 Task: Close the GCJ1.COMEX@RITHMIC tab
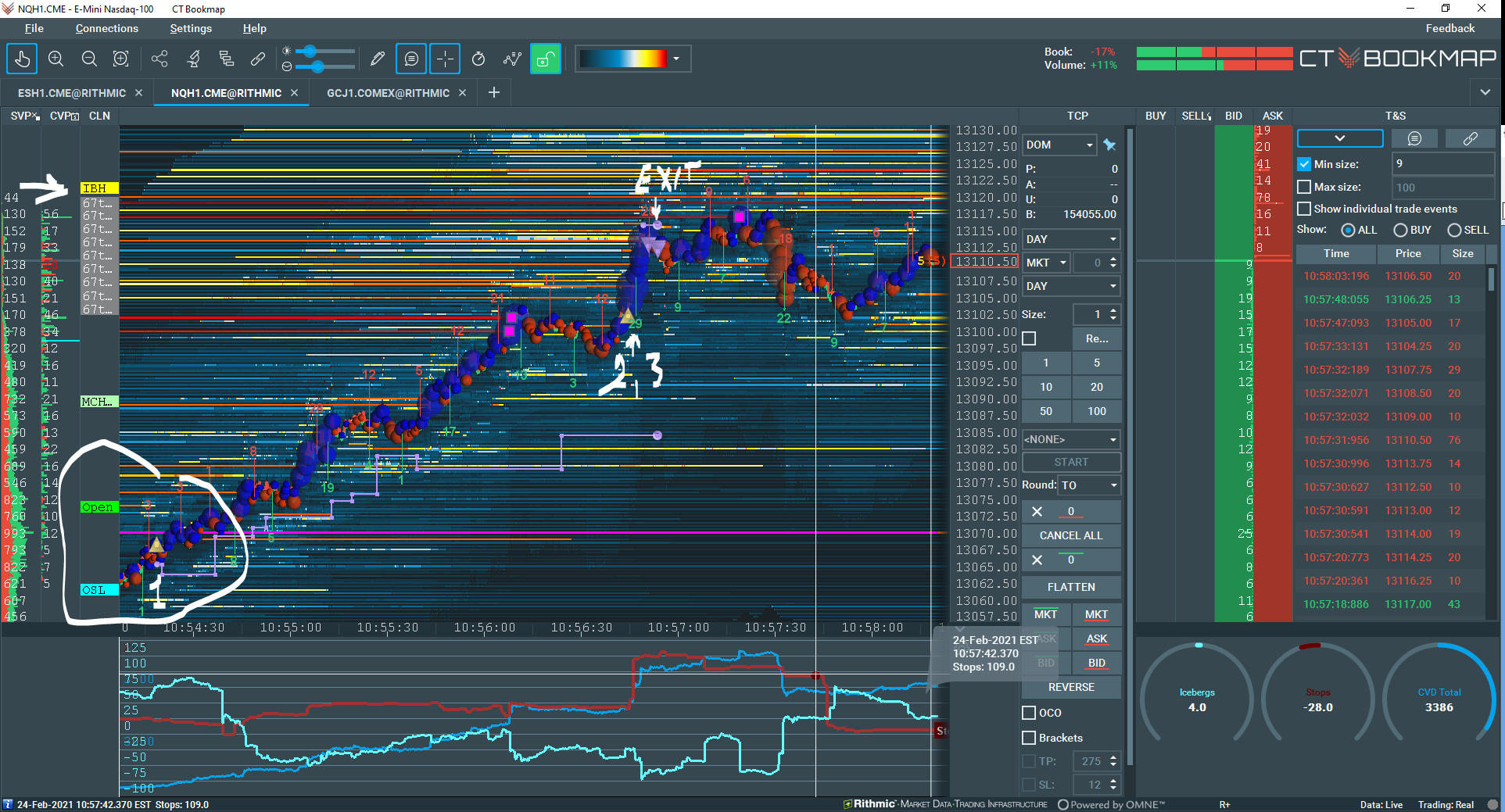pyautogui.click(x=462, y=92)
